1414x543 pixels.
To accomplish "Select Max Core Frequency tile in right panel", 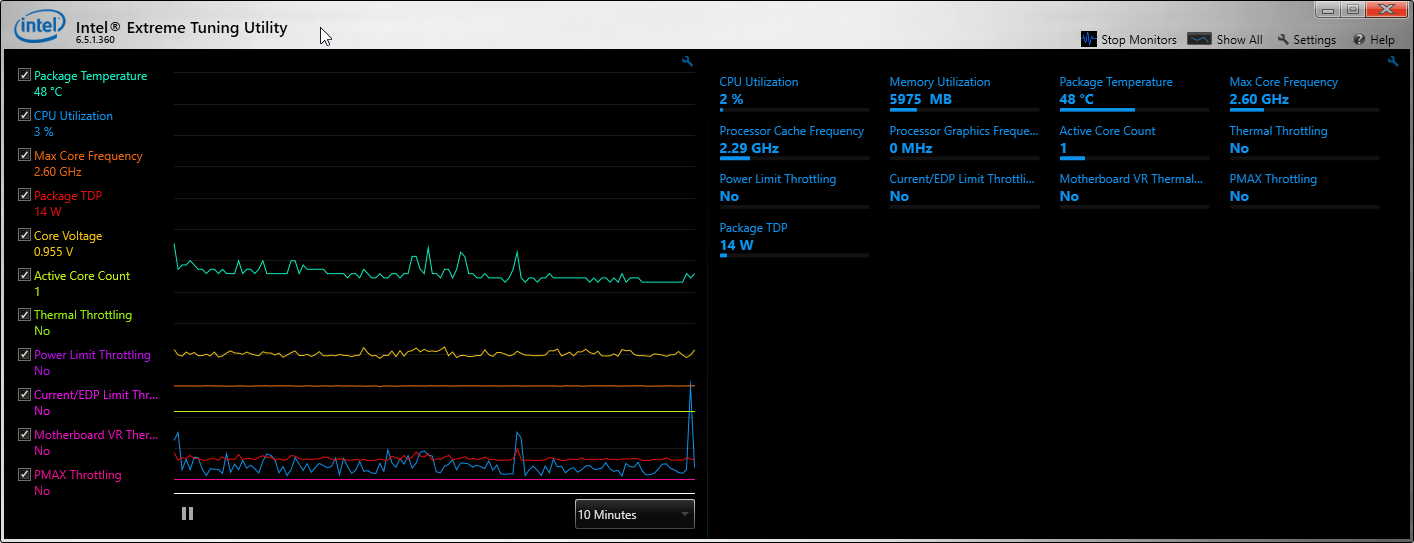I will tap(1304, 92).
